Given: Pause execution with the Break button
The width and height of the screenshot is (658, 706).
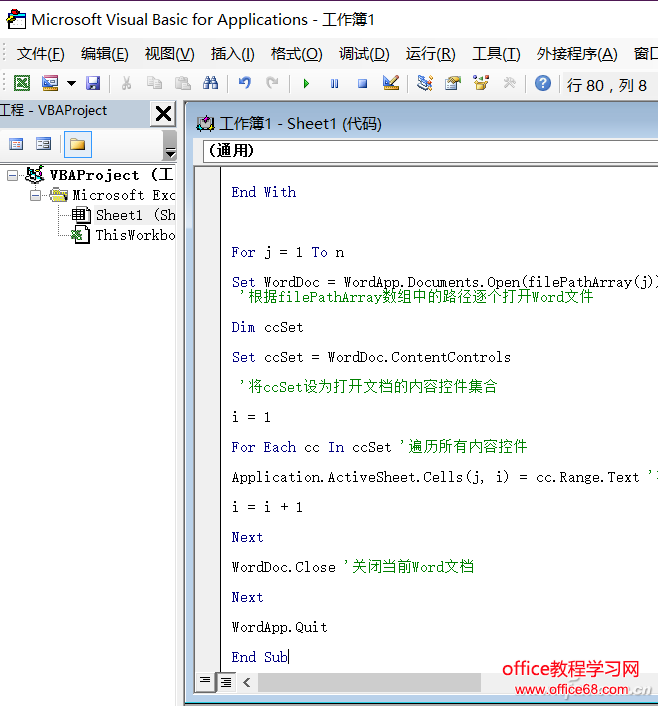Looking at the screenshot, I should 334,83.
